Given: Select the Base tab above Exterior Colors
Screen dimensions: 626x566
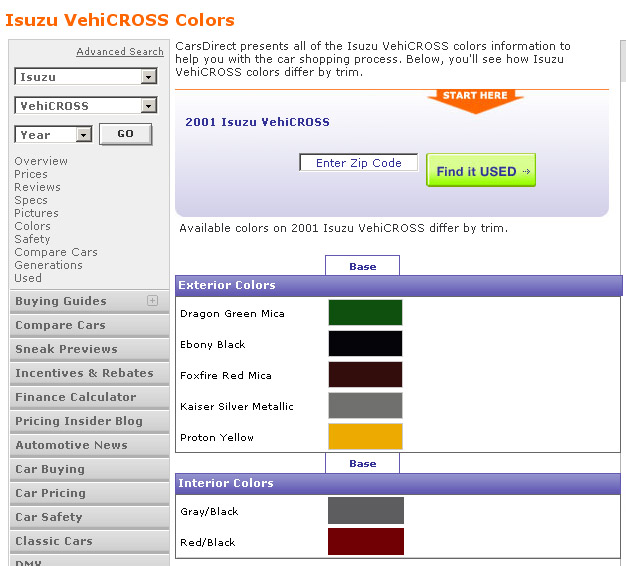Looking at the screenshot, I should [x=363, y=266].
